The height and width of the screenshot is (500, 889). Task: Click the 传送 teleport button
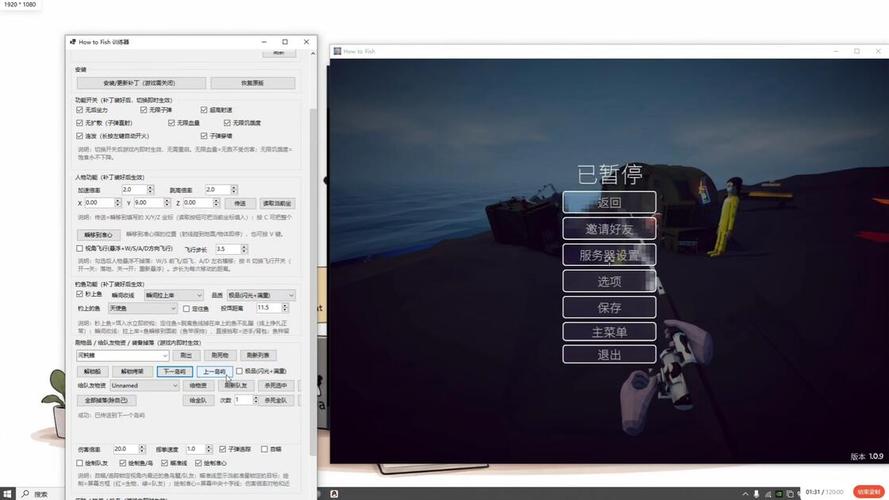(x=240, y=203)
